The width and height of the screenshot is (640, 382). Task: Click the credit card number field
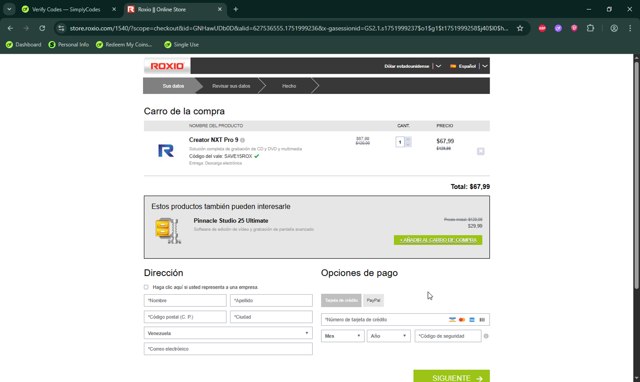tap(405, 320)
